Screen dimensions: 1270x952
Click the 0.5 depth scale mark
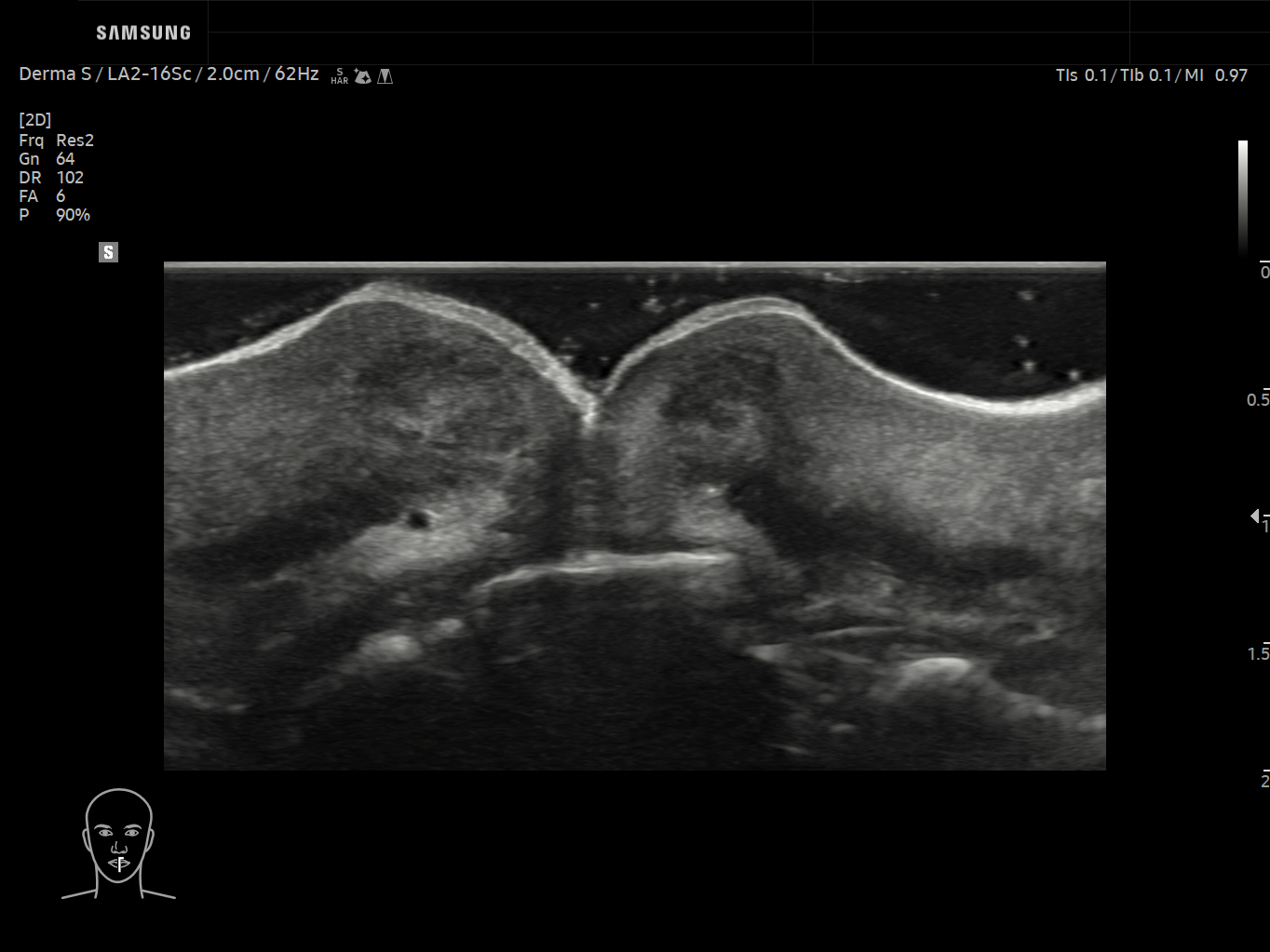pyautogui.click(x=1258, y=399)
